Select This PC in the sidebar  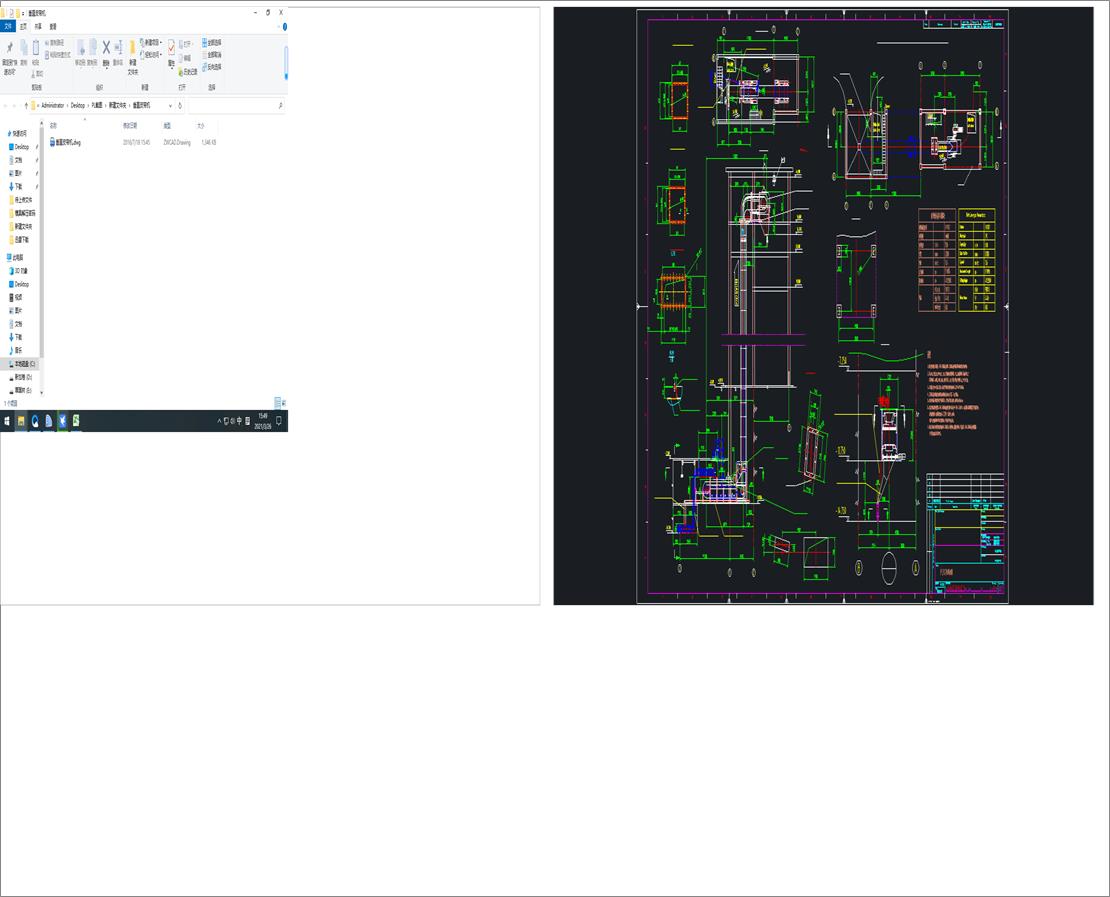pos(20,256)
